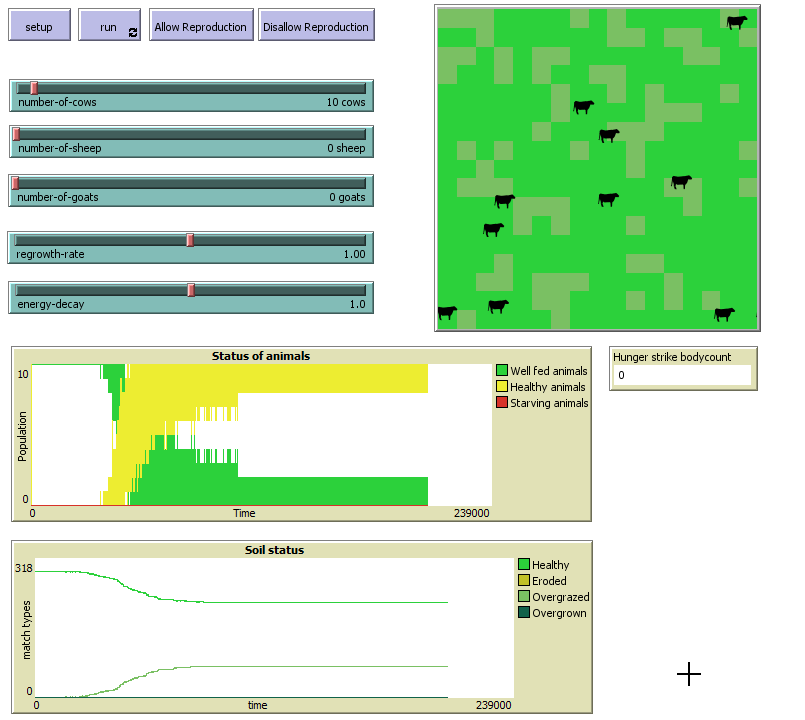Viewport: 805px width, 720px height.
Task: Start the simulation with the run button
Action: click(x=109, y=26)
